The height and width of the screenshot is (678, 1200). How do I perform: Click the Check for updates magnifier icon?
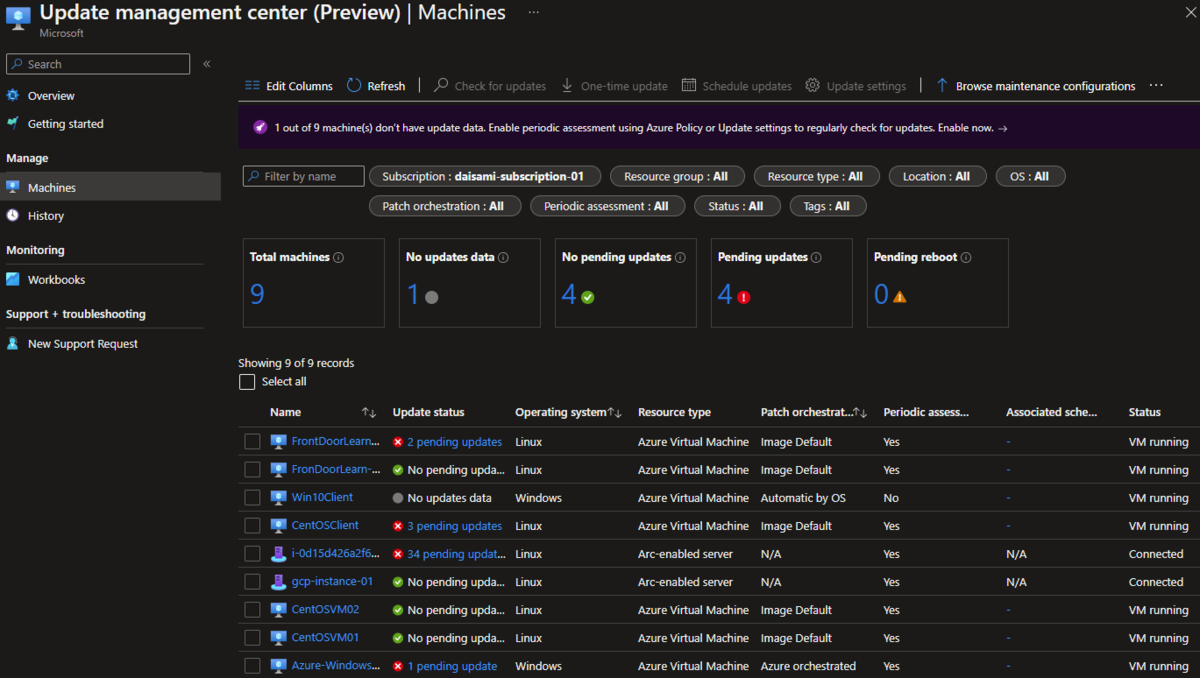pyautogui.click(x=441, y=86)
